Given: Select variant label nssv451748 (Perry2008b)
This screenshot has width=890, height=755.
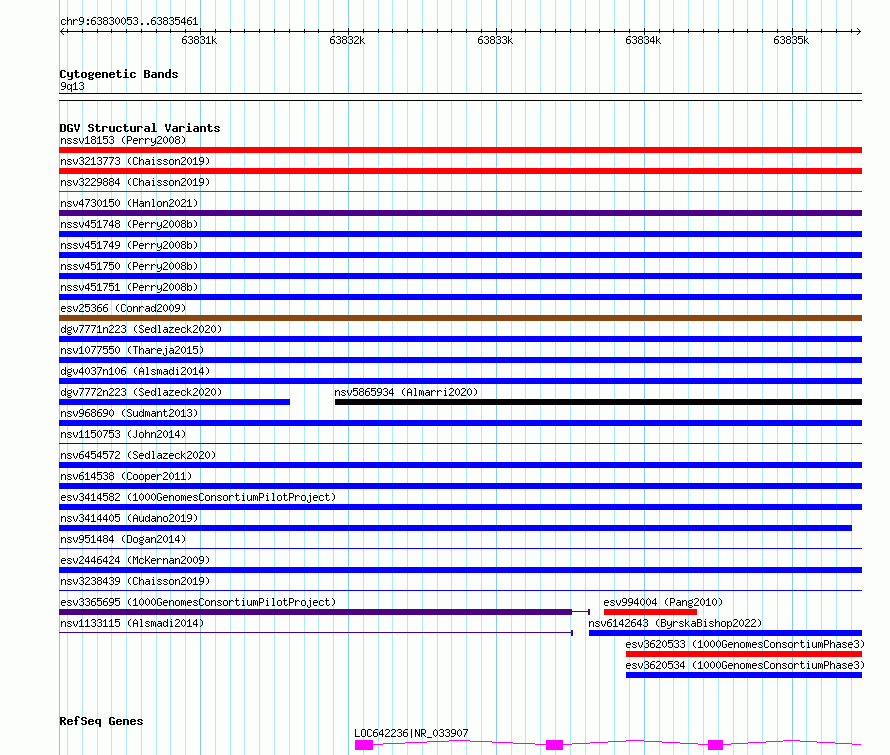Looking at the screenshot, I should [129, 224].
